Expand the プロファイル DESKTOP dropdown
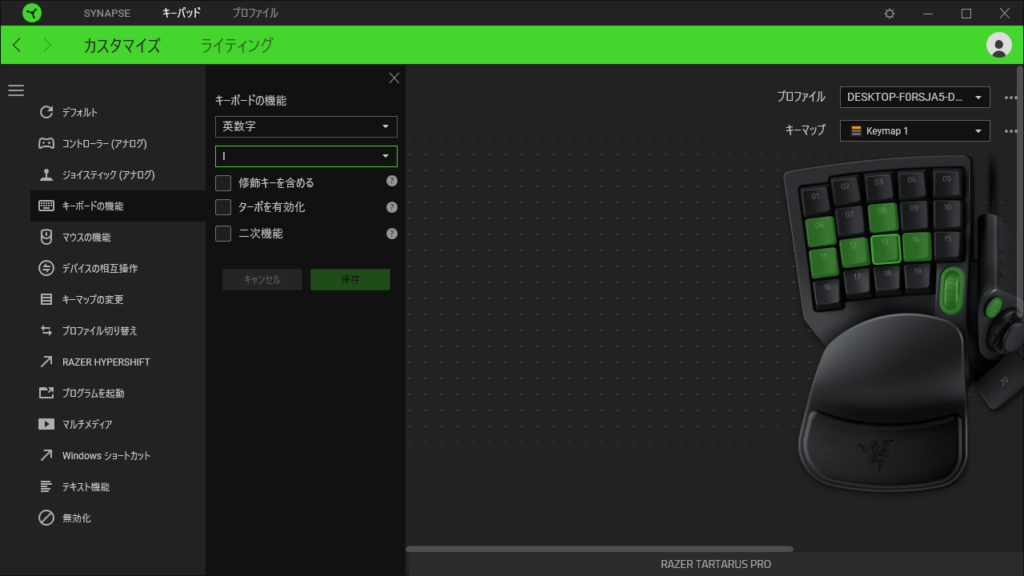The width and height of the screenshot is (1024, 576). pyautogui.click(x=915, y=97)
